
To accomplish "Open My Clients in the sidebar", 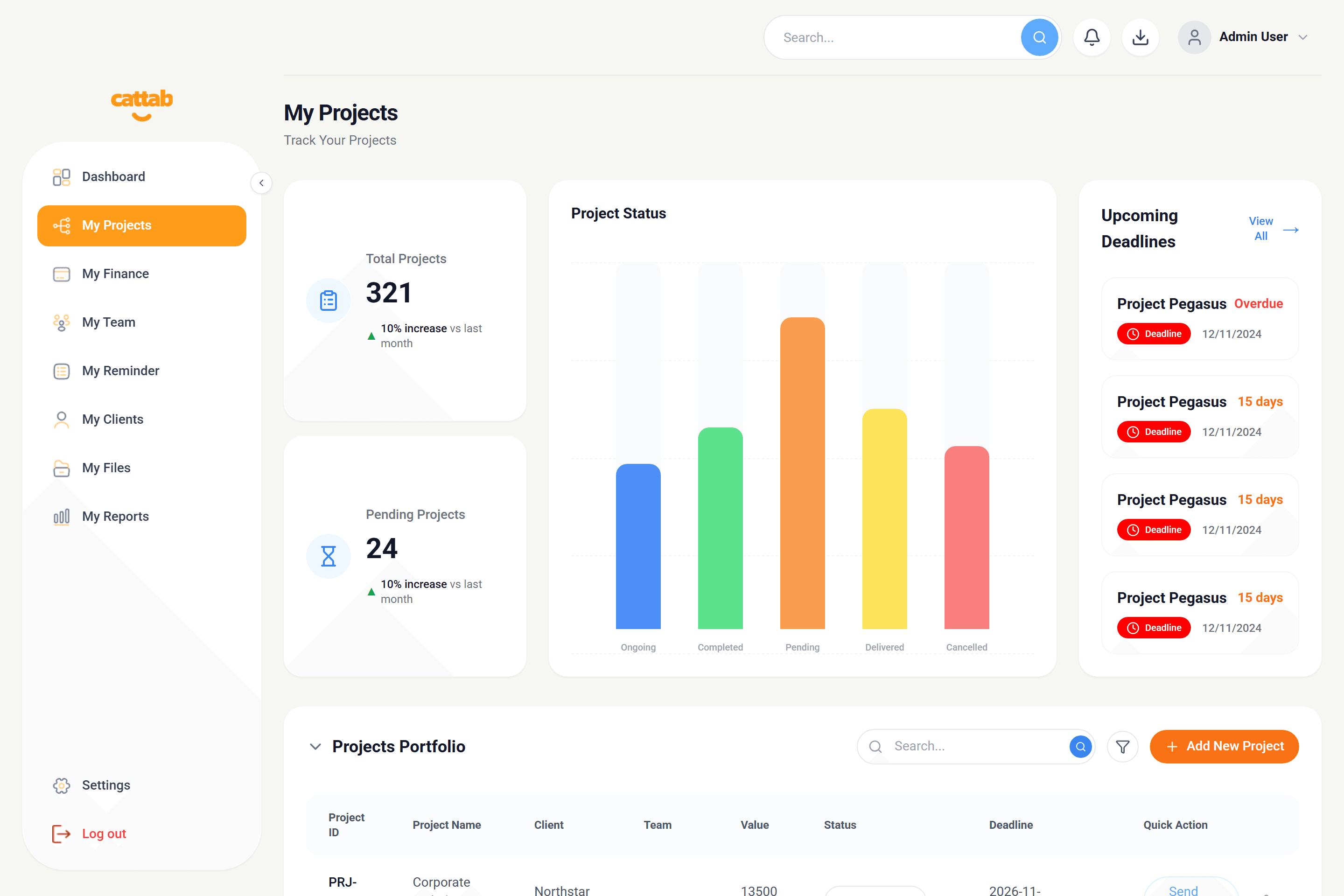I will coord(142,420).
